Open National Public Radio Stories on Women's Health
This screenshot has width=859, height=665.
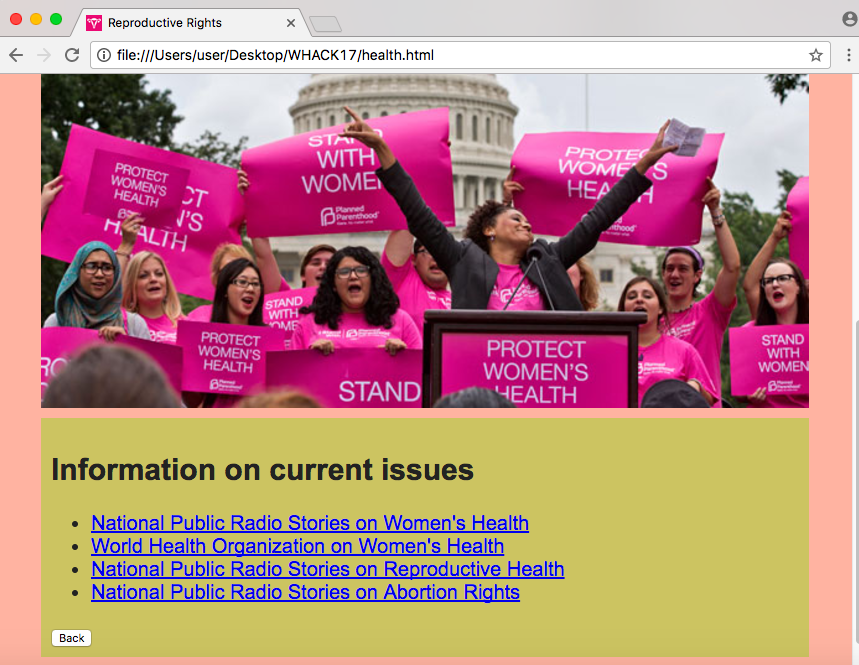[x=310, y=523]
